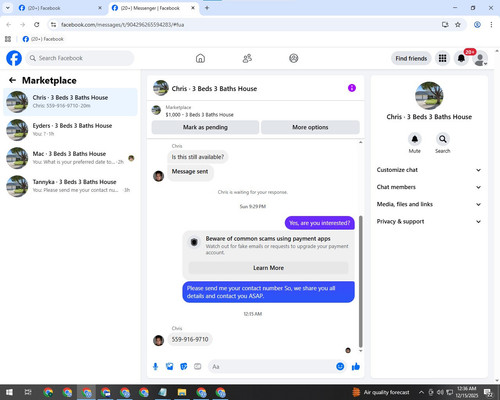Screen dimensions: 500x400
Task: Expand Privacy & support section
Action: point(429,222)
